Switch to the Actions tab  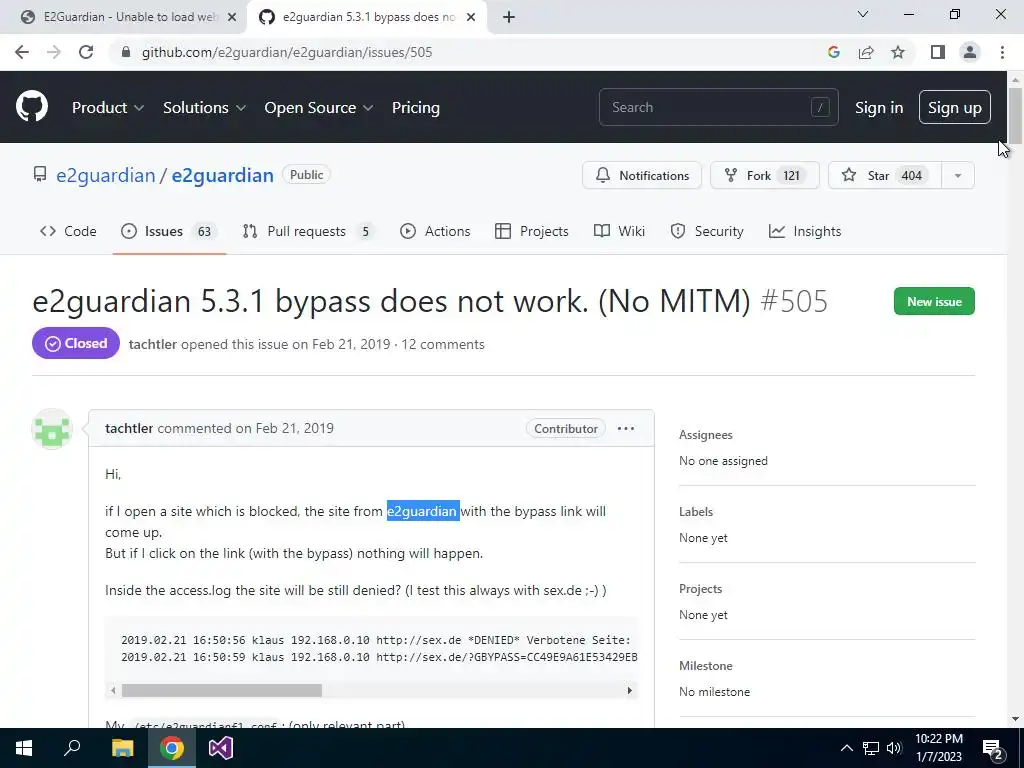435,231
